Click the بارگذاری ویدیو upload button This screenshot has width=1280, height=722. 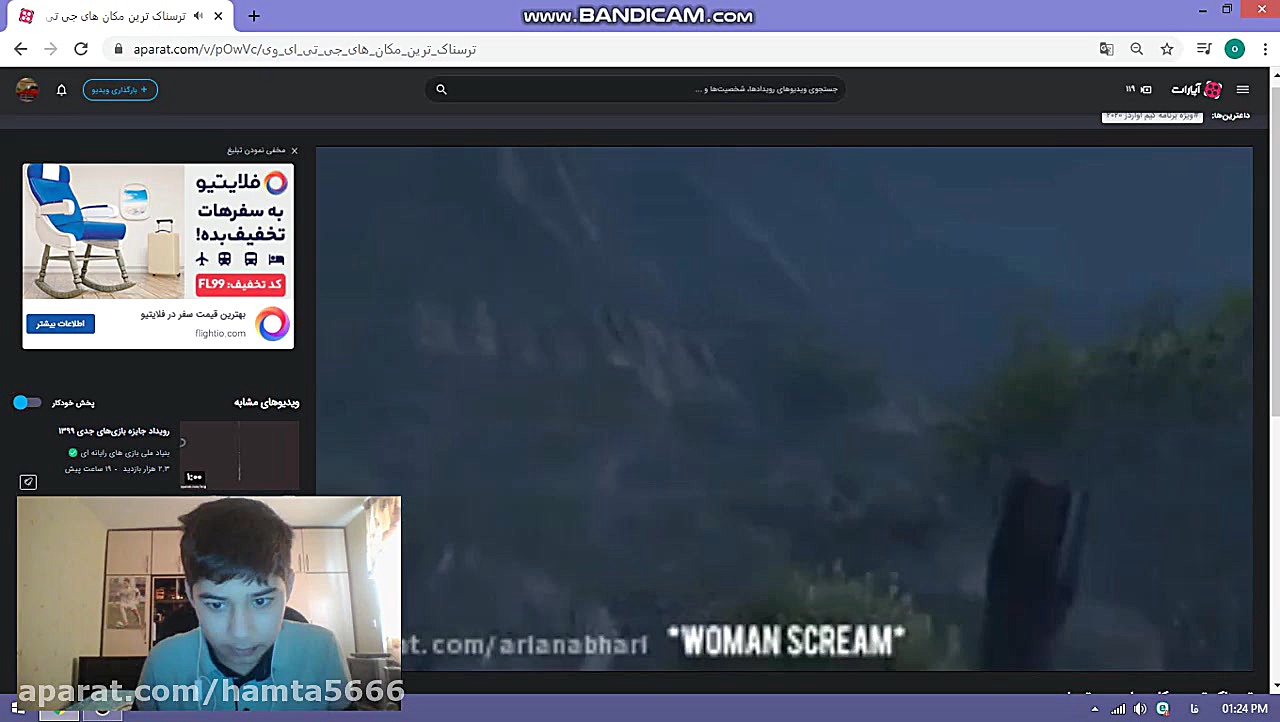click(120, 90)
